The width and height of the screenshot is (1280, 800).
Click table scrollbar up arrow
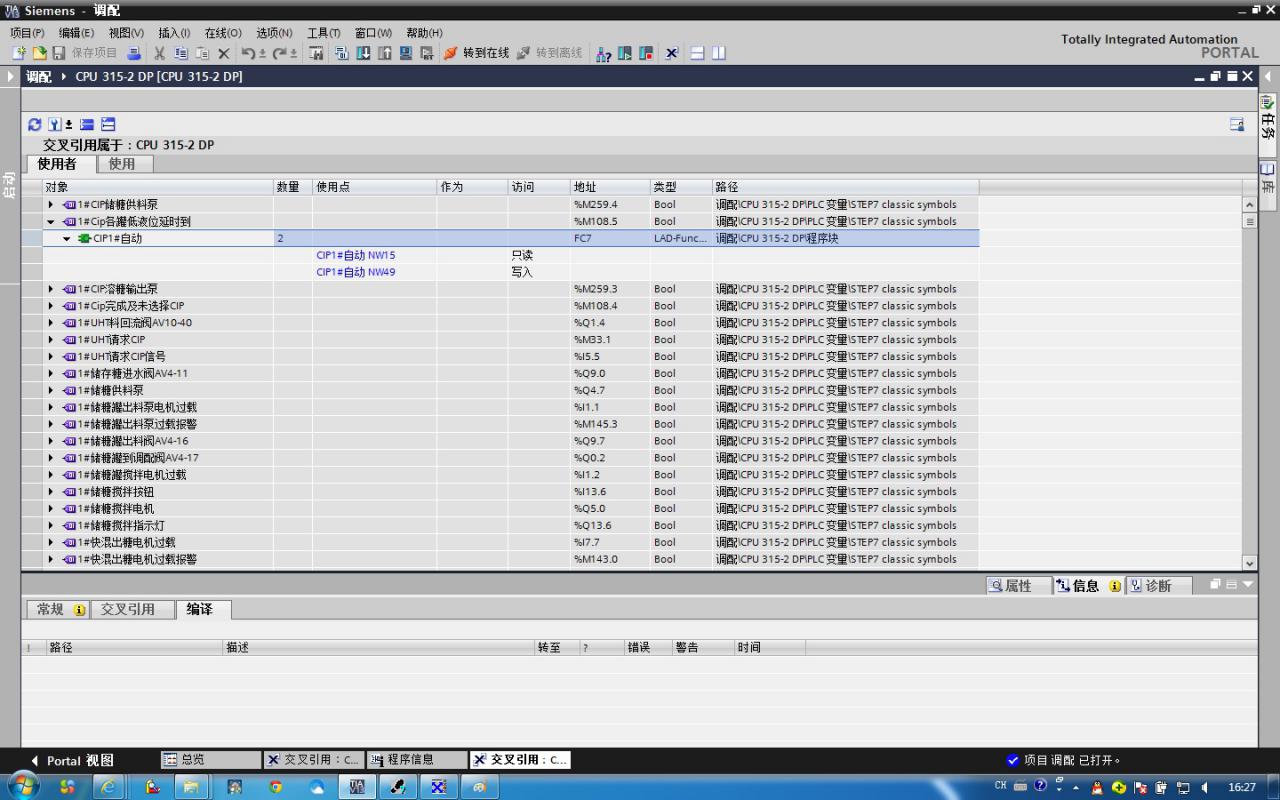point(1249,204)
